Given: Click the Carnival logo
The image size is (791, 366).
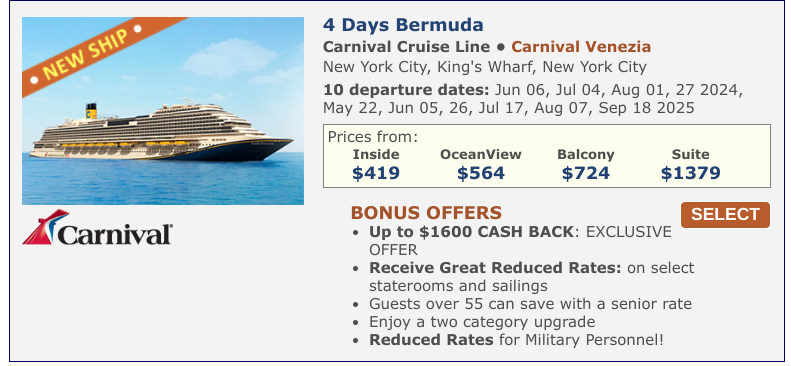Looking at the screenshot, I should click(97, 227).
